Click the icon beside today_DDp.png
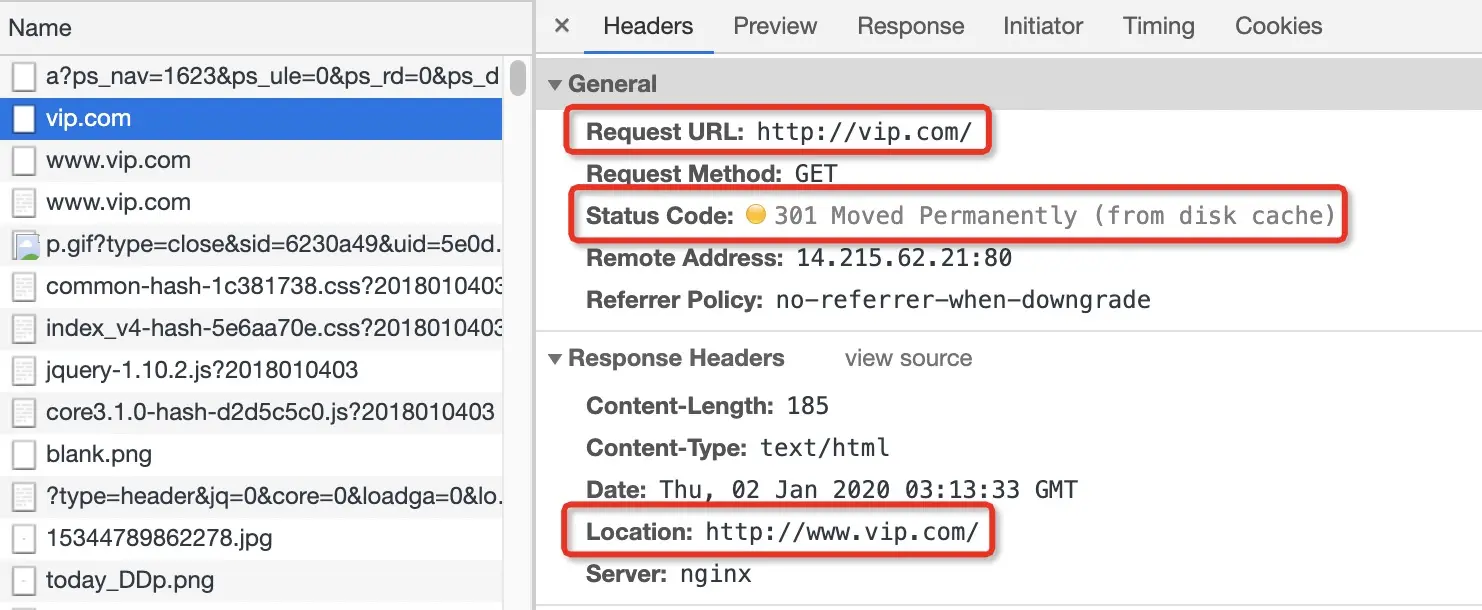This screenshot has height=610, width=1482. tap(23, 580)
